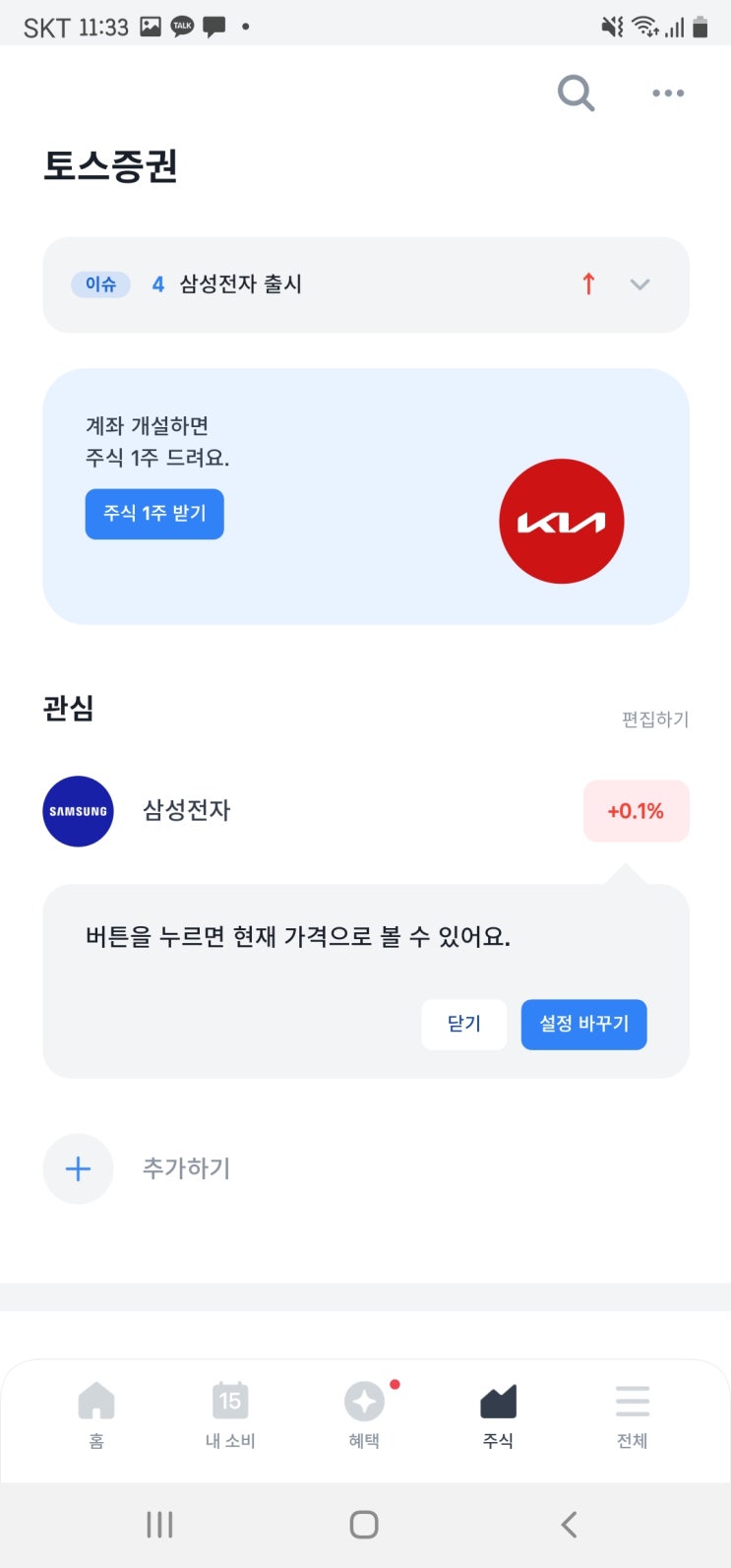The height and width of the screenshot is (1568, 731).
Task: Tap the red Kia logo circle
Action: (562, 521)
